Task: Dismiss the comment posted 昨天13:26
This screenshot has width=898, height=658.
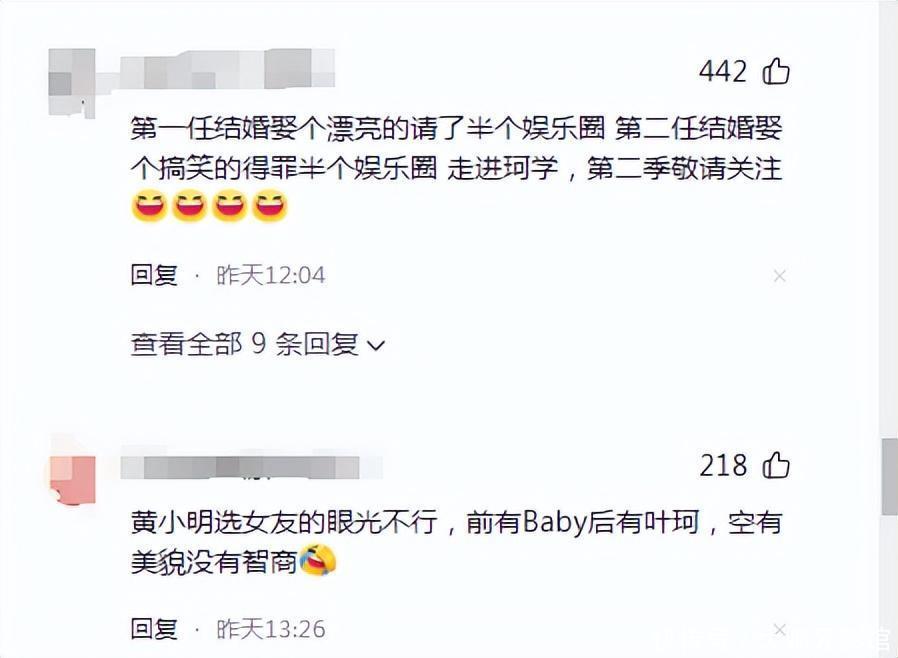Action: coord(779,630)
